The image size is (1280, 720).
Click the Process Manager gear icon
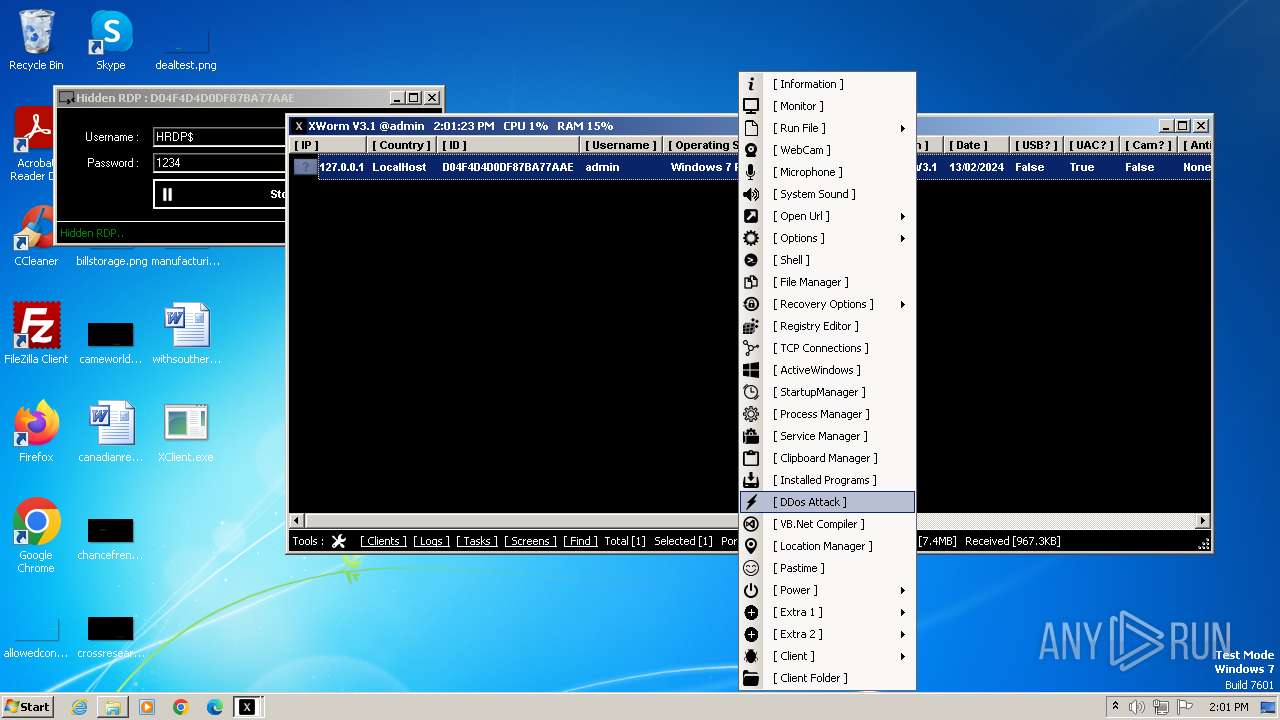(x=751, y=414)
